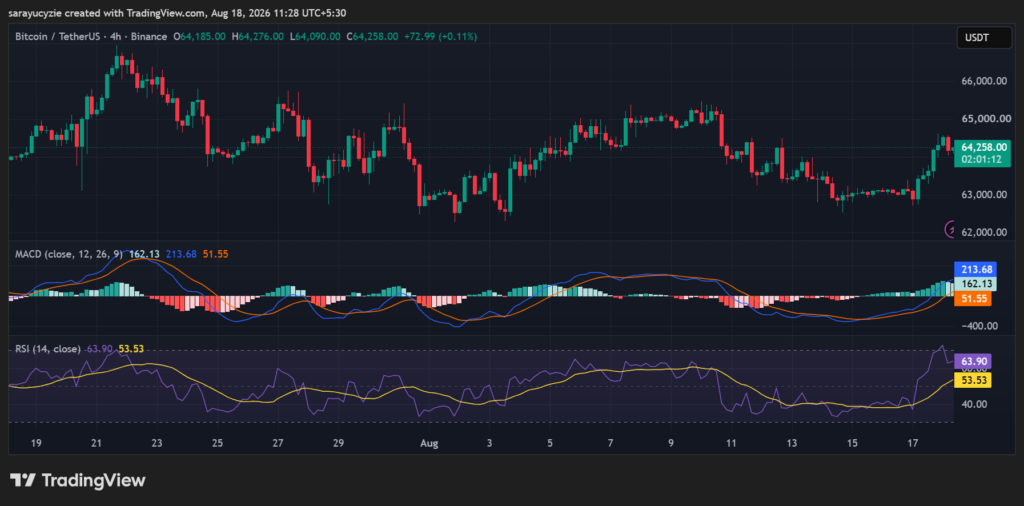Click the close value C64,258.00

372,37
